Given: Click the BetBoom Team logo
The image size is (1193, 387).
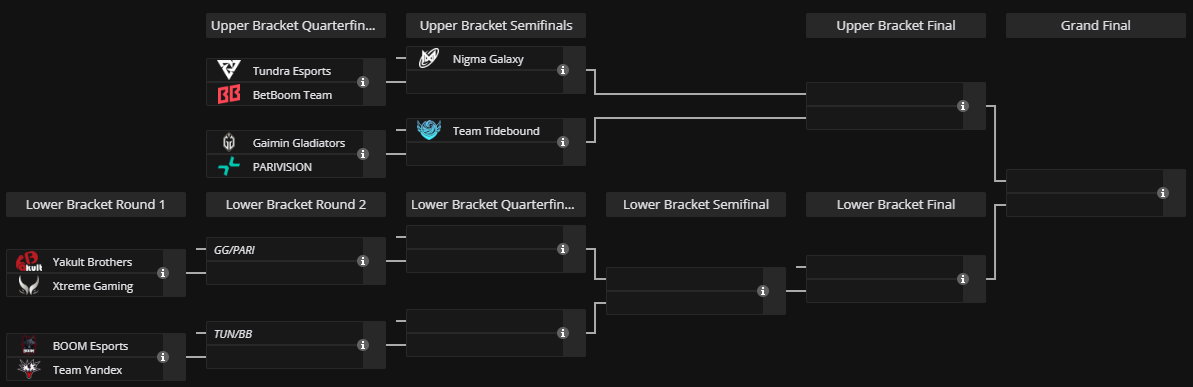Looking at the screenshot, I should point(229,95).
